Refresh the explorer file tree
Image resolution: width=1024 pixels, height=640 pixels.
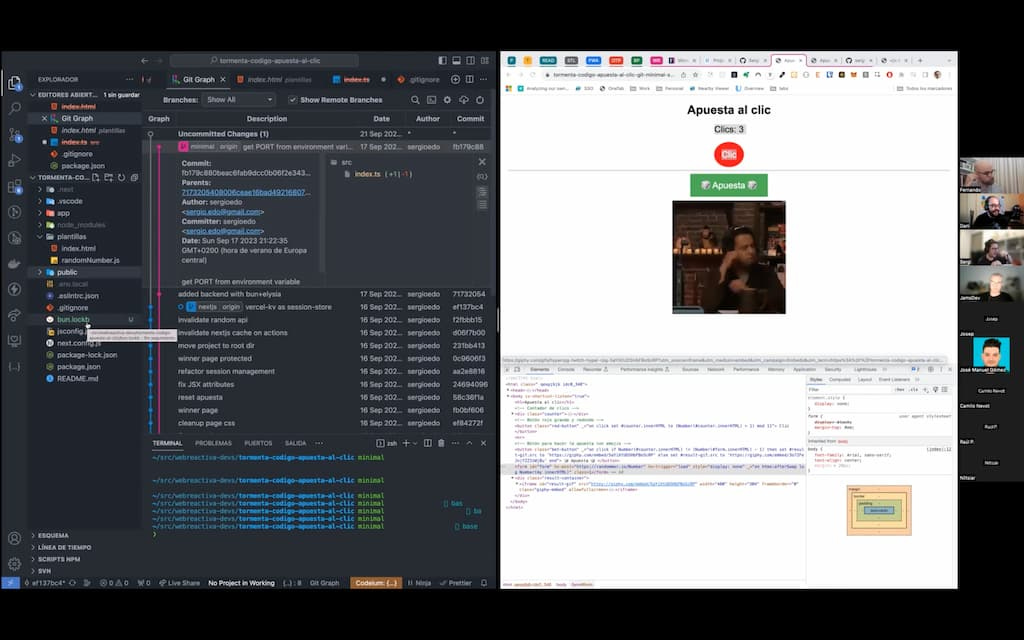tap(121, 178)
